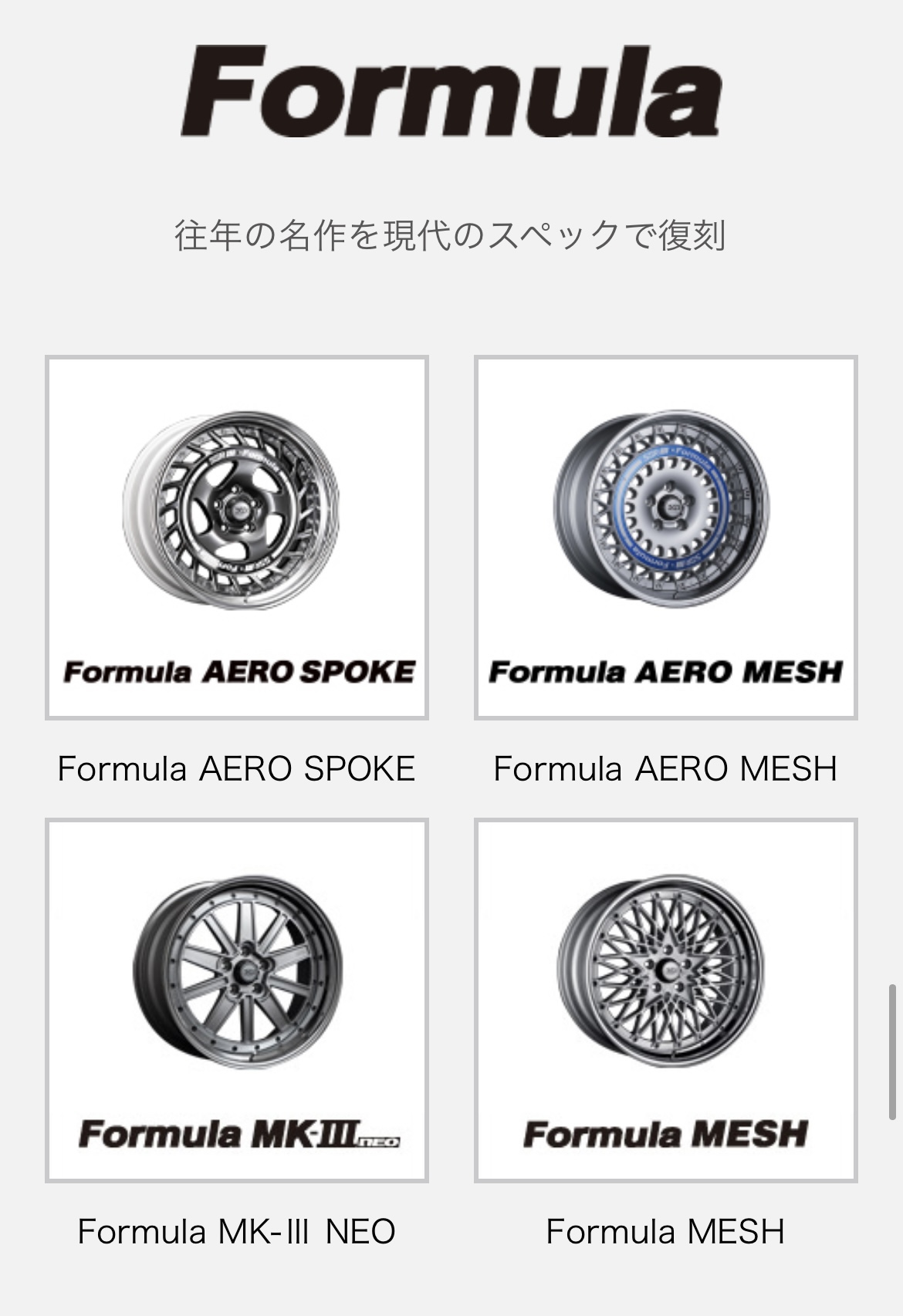Open the Formula MESH wheel image
Screen dimensions: 903x1316
click(x=666, y=1000)
